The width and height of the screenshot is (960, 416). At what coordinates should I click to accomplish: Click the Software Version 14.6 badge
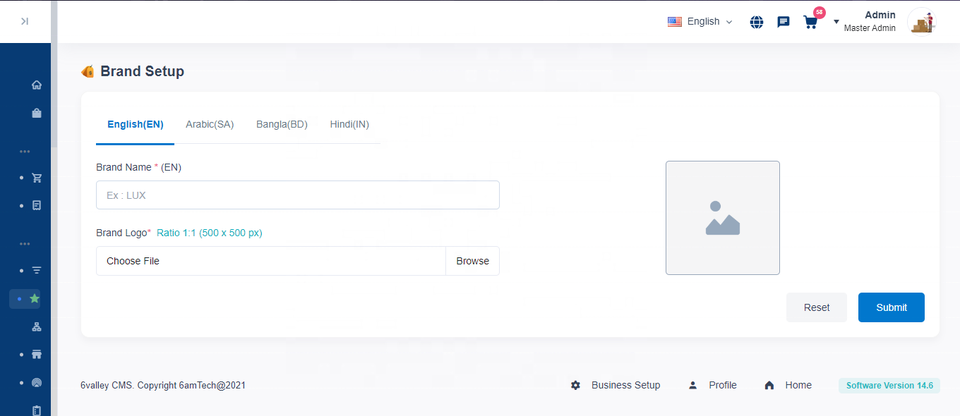click(x=889, y=385)
